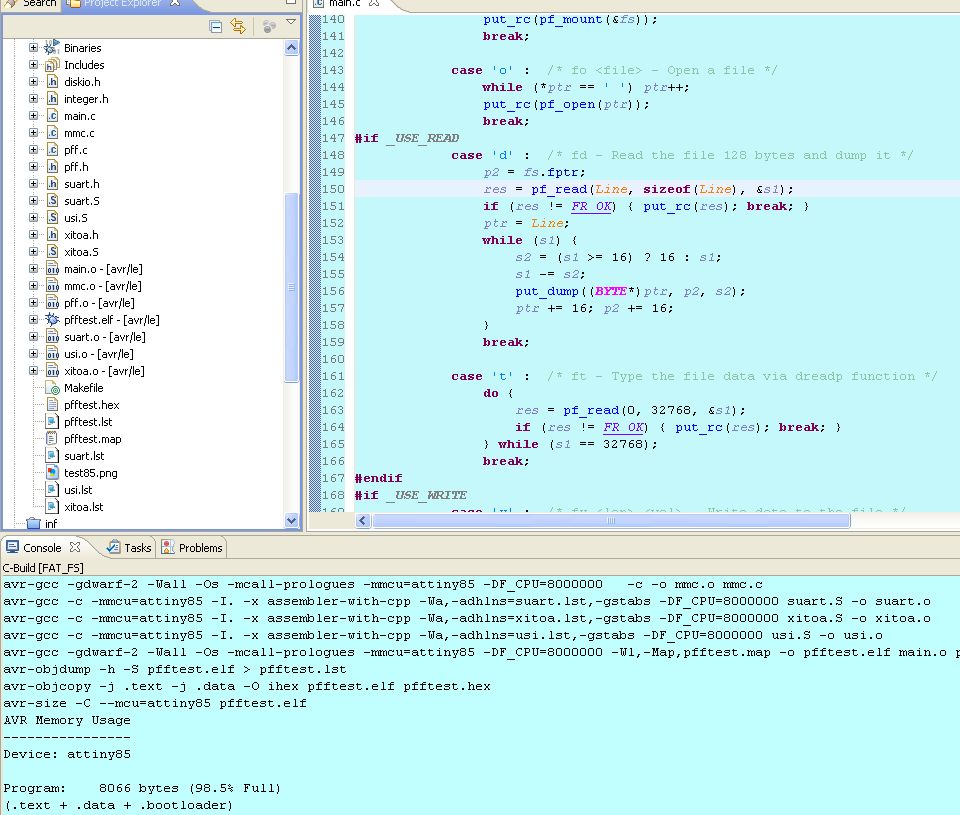Click the Collapse All icon in Project Explorer
Image resolution: width=960 pixels, height=815 pixels.
(215, 26)
